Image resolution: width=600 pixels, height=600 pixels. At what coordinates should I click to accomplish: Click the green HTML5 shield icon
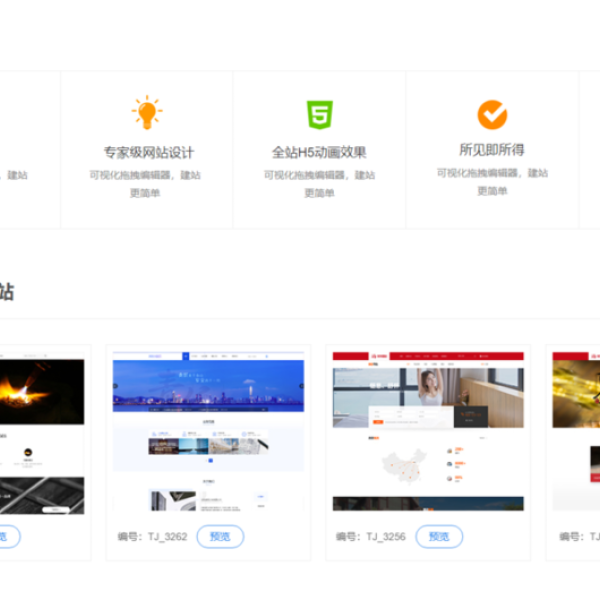coord(320,115)
